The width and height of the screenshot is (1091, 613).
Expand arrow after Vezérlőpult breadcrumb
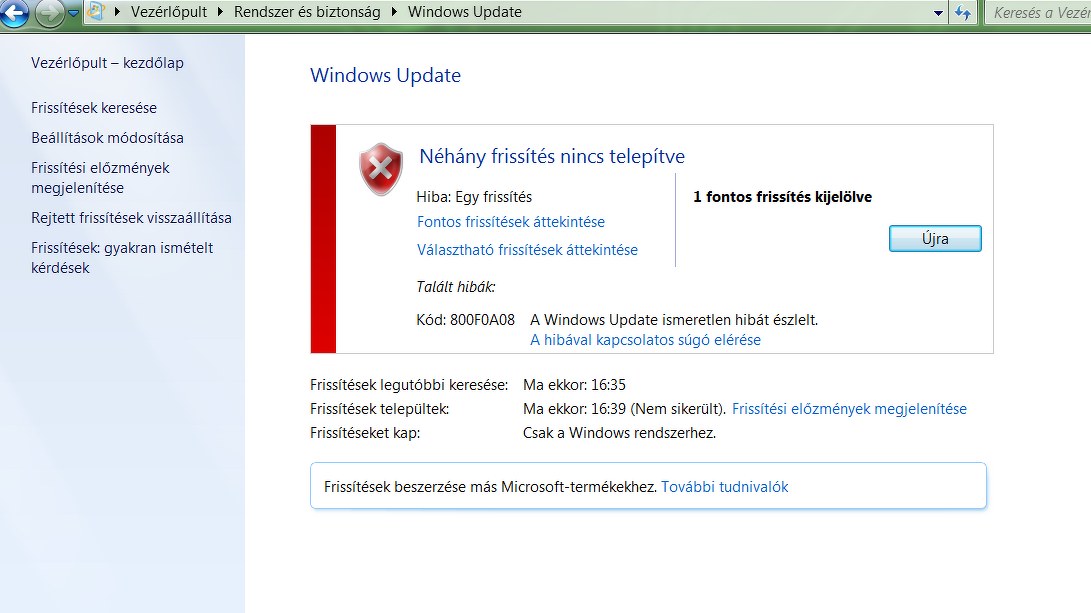point(221,12)
